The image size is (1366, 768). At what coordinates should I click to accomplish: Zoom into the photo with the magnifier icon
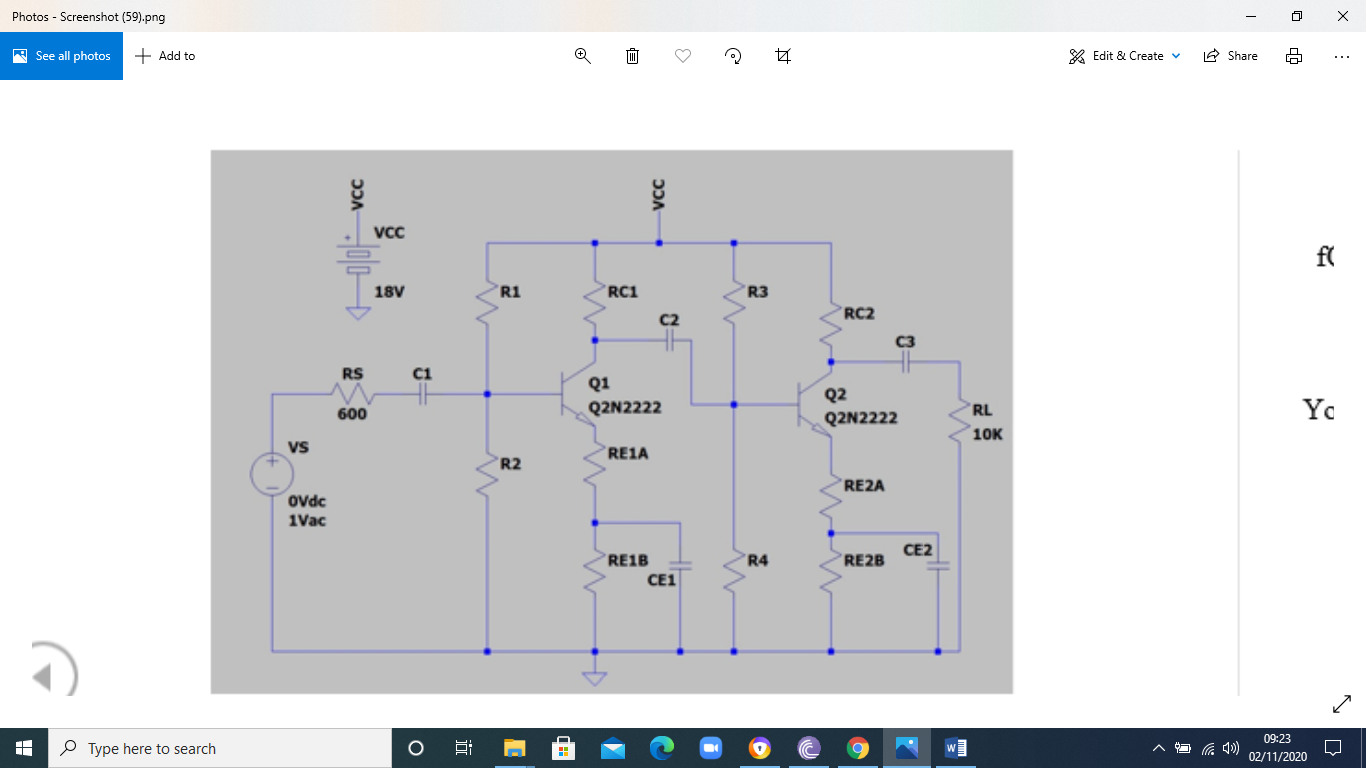[582, 55]
